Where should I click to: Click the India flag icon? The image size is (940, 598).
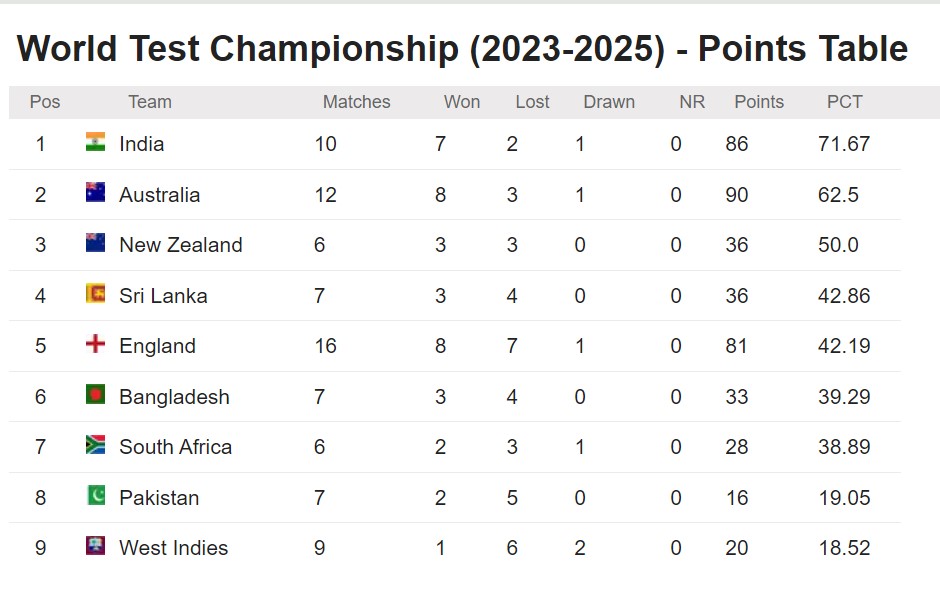96,142
